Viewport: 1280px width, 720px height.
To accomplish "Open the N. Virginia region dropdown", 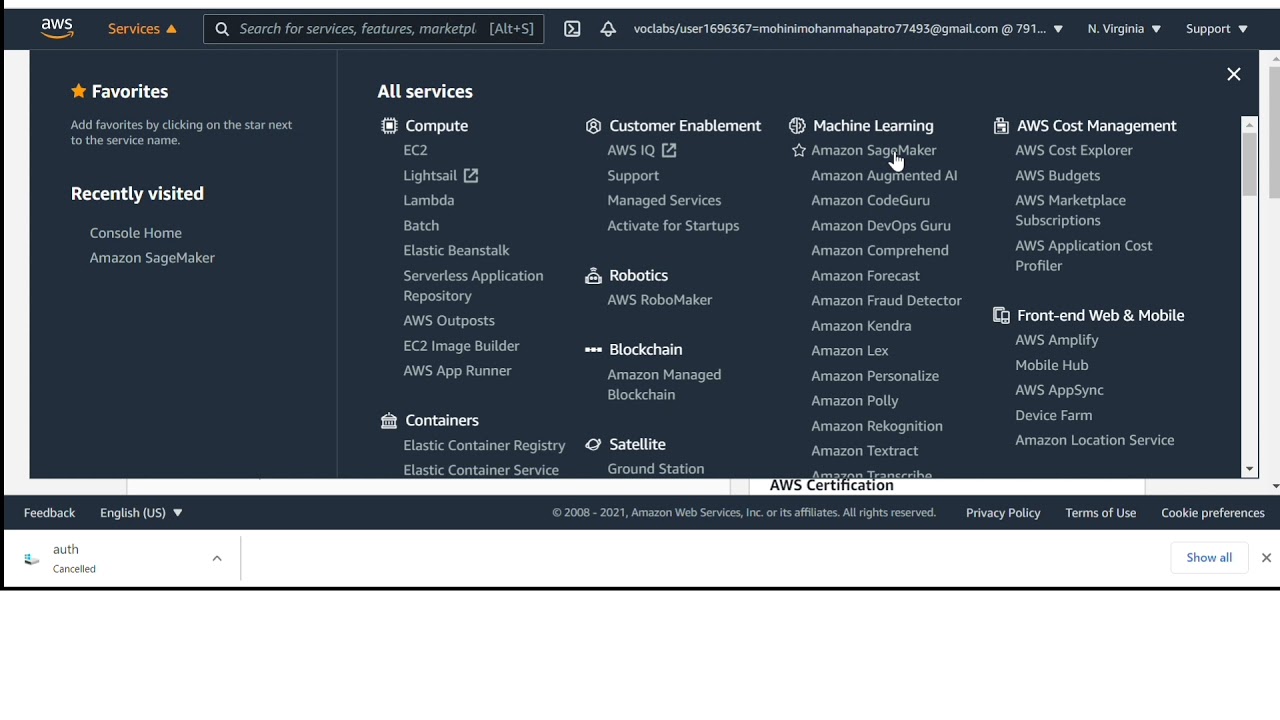I will pos(1124,29).
